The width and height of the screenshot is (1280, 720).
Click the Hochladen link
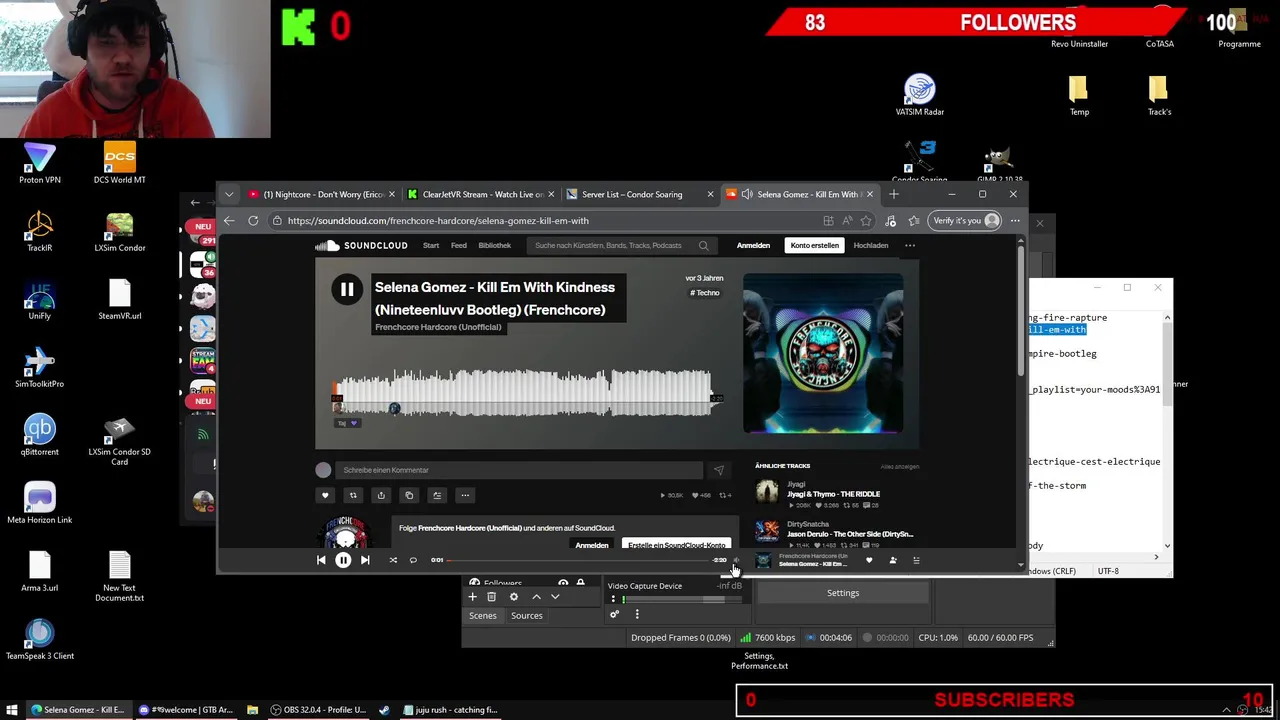[x=871, y=245]
